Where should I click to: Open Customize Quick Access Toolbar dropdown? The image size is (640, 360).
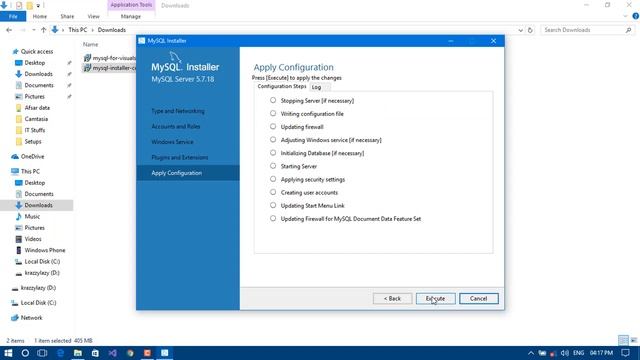38,6
